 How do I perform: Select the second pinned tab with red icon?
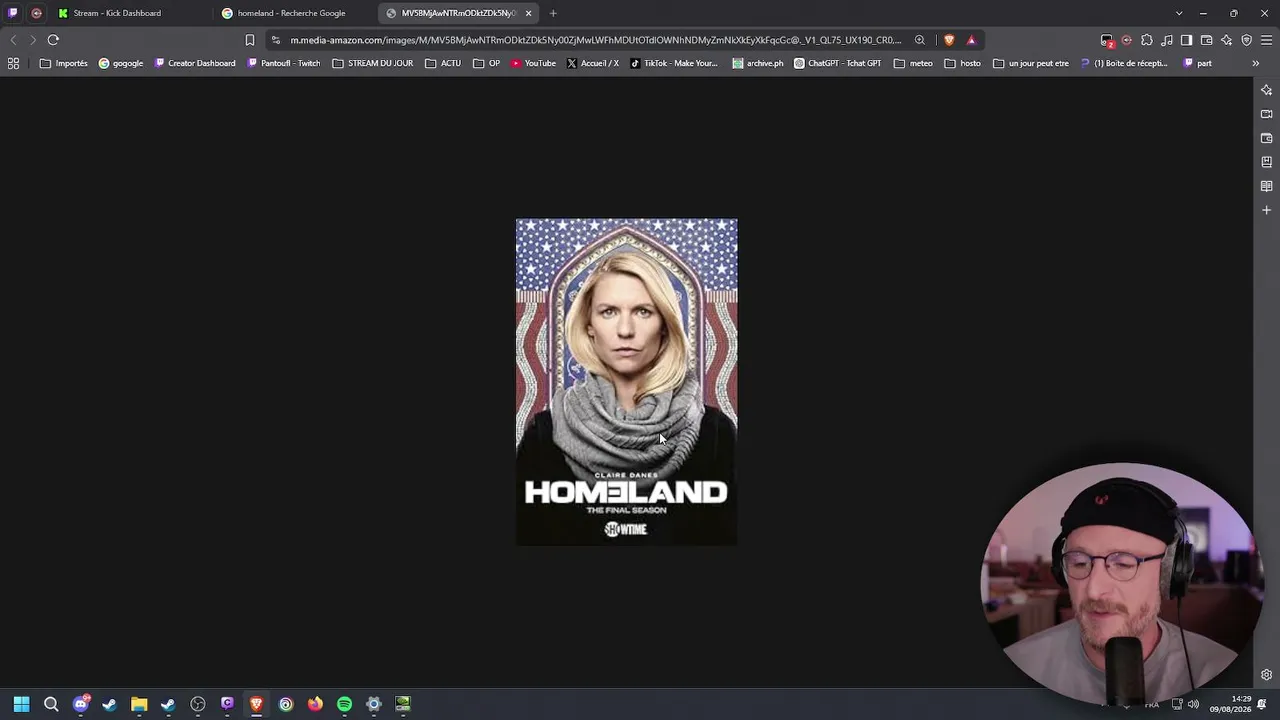36,13
